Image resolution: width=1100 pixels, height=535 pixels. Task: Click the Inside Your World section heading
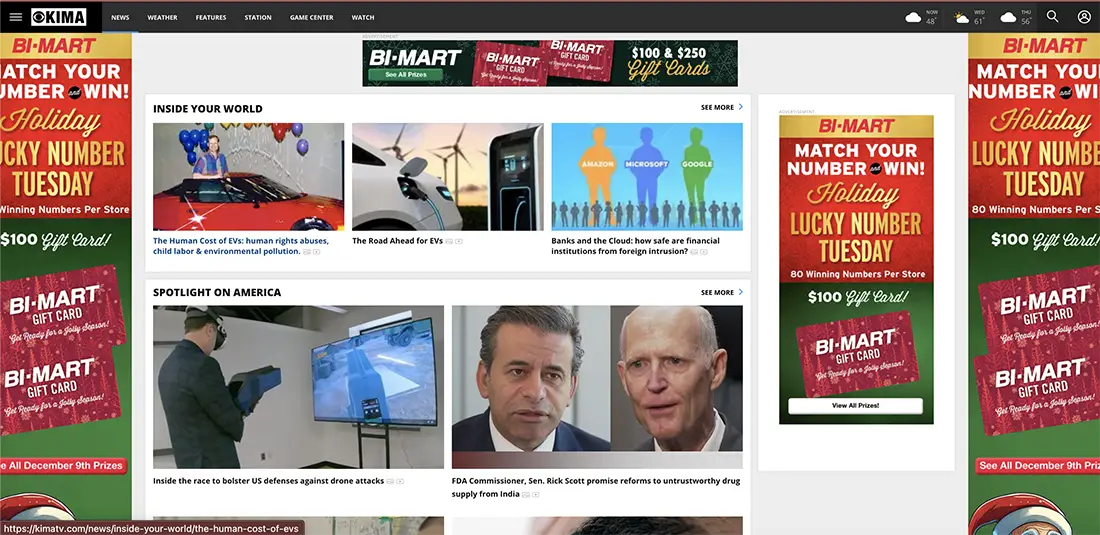tap(208, 109)
